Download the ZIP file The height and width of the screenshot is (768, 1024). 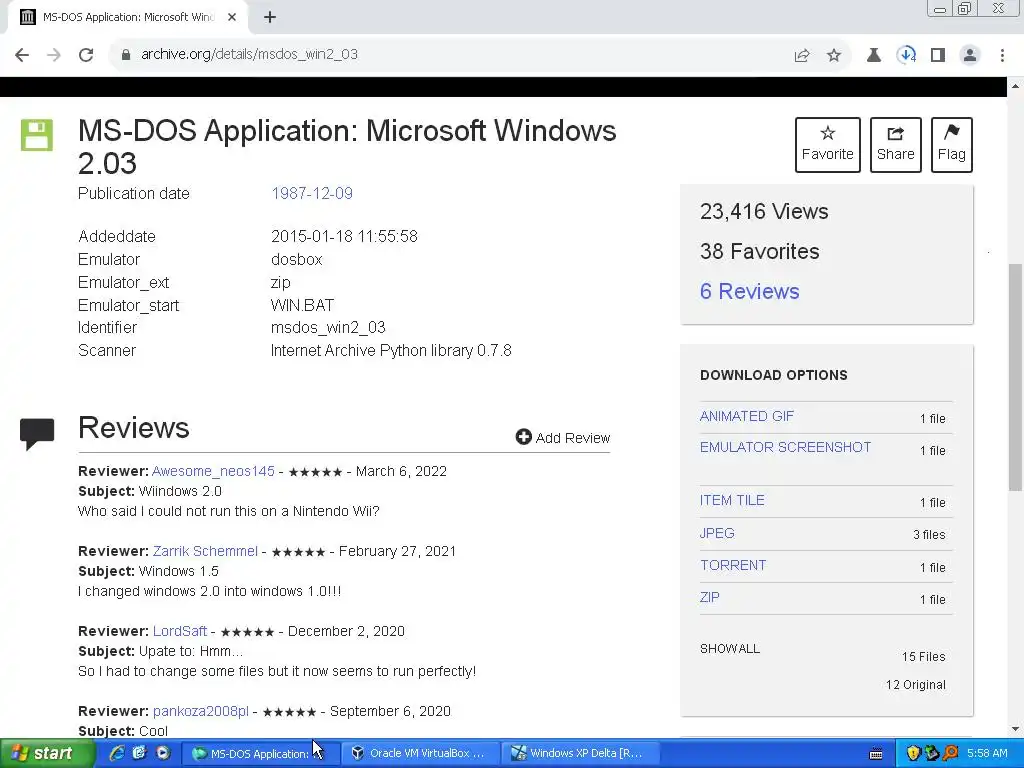tap(709, 597)
